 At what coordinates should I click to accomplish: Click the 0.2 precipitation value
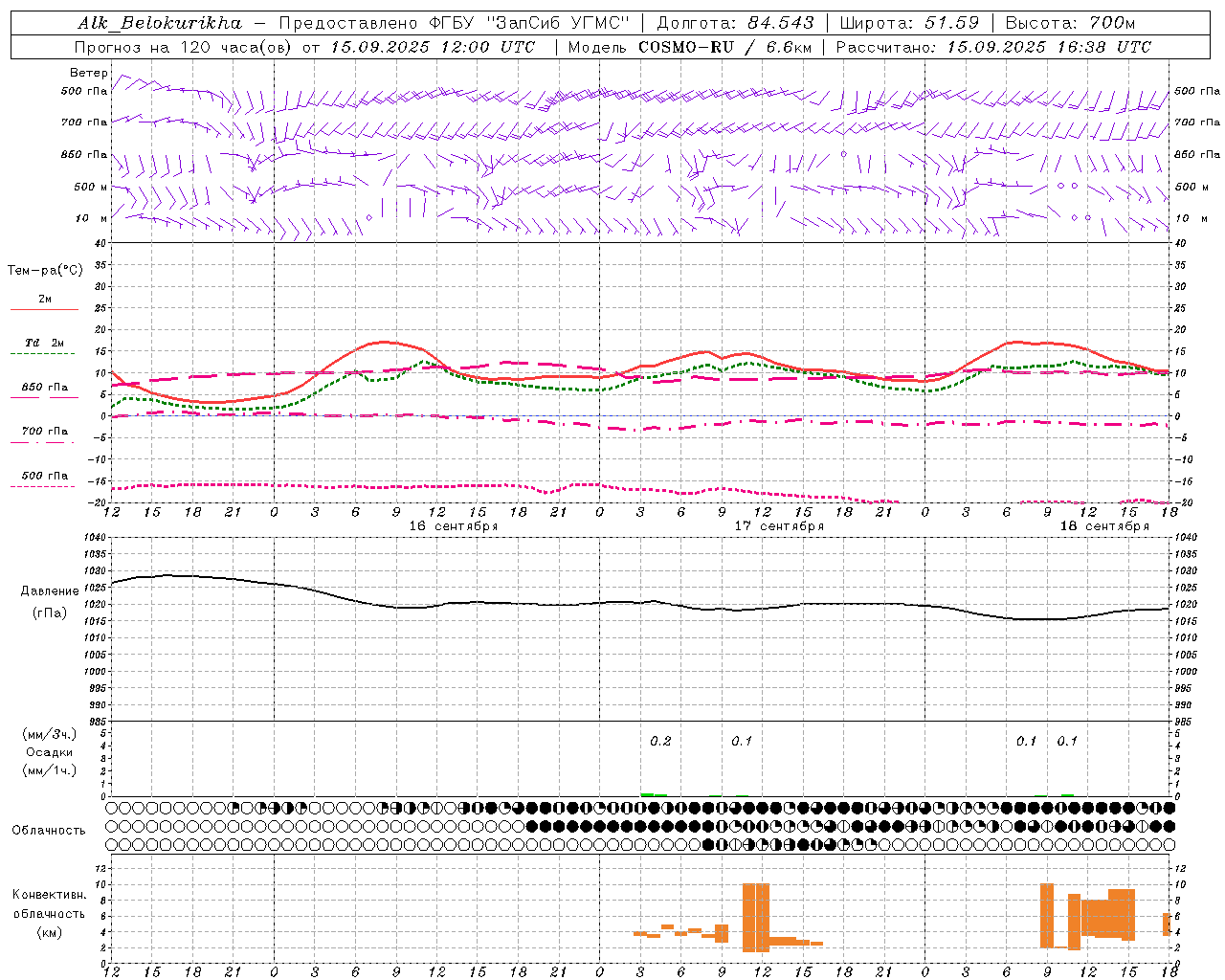point(660,741)
